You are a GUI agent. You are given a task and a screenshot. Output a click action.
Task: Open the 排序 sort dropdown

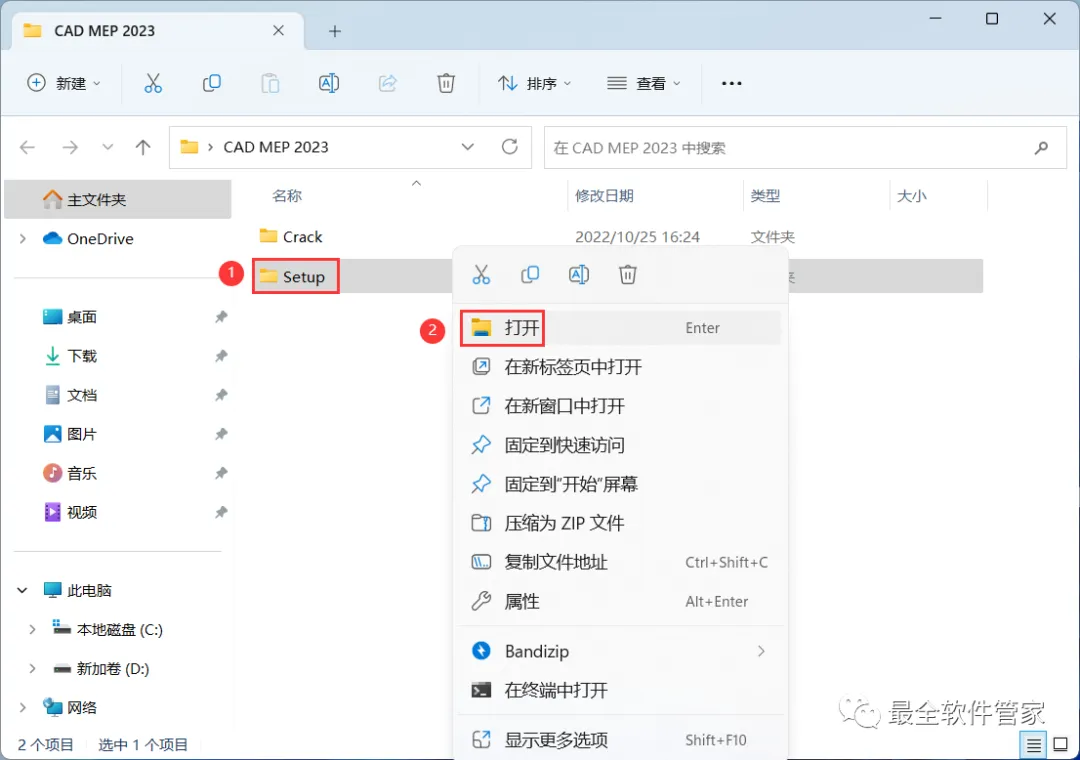coord(534,83)
